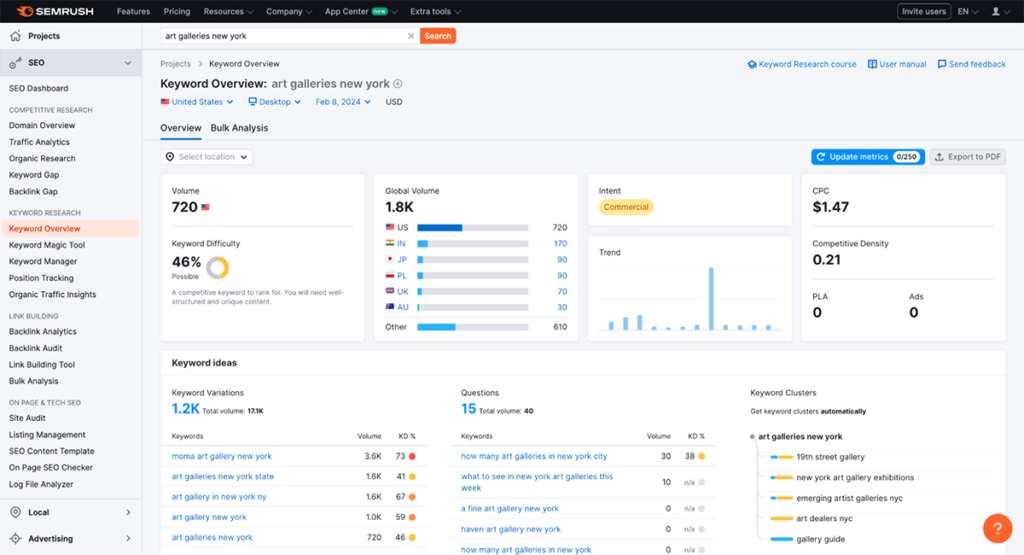The image size is (1024, 555).
Task: Expand the Local sidebar section
Action: point(128,513)
